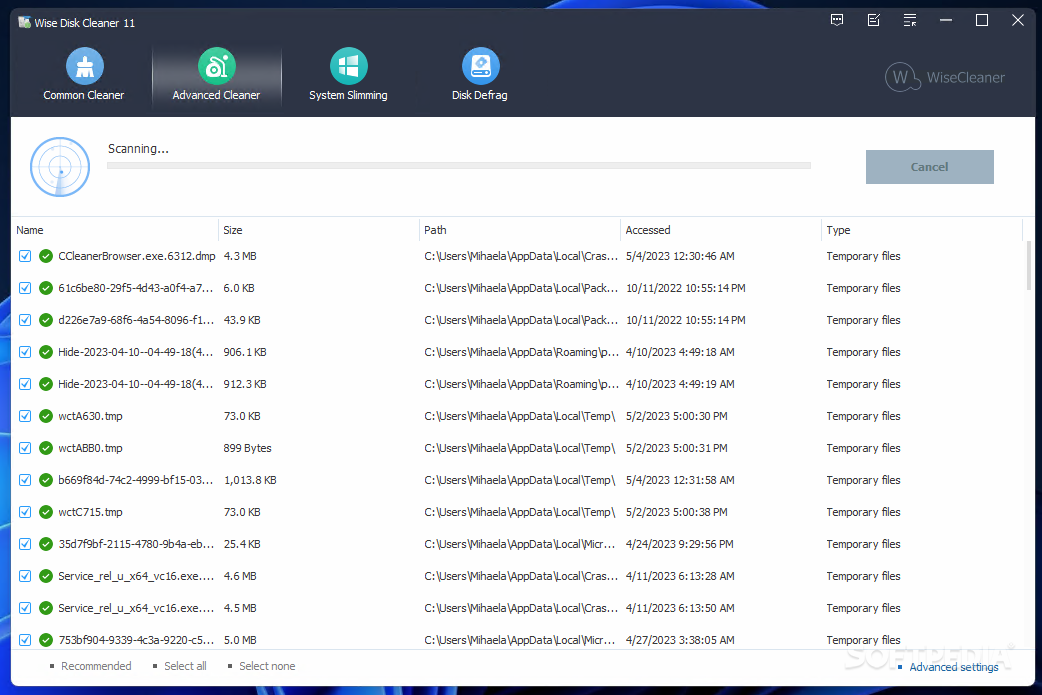Select the 1,013.8 KB size cell
This screenshot has height=695, width=1042.
point(250,480)
